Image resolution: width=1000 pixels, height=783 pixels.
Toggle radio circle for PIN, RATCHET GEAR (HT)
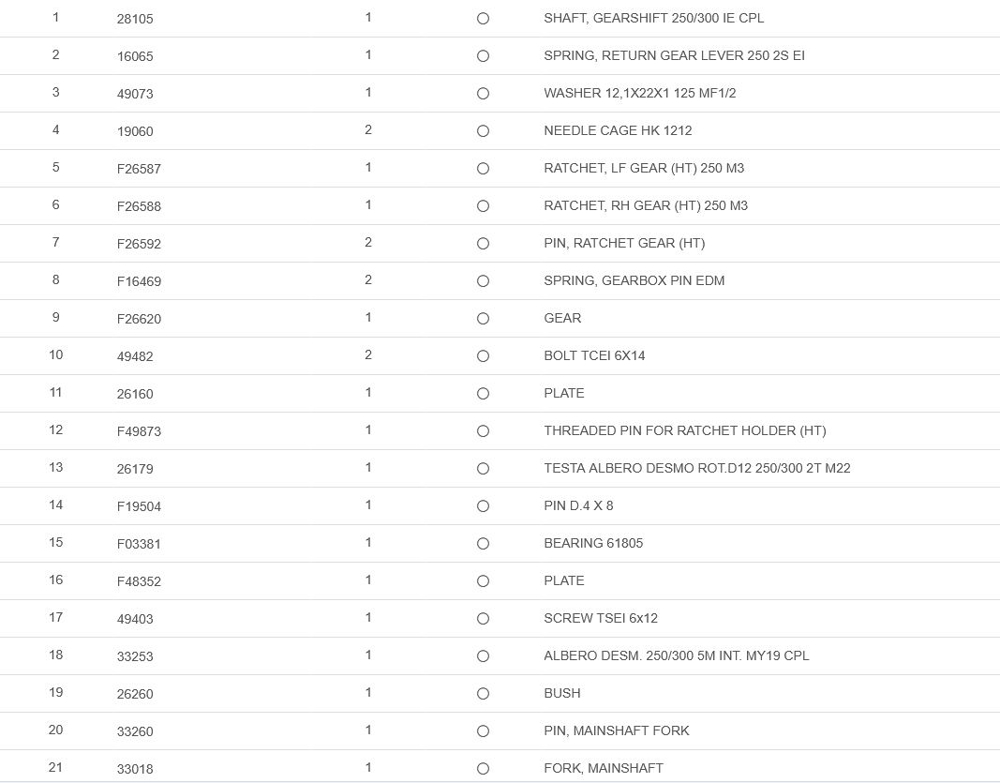483,244
